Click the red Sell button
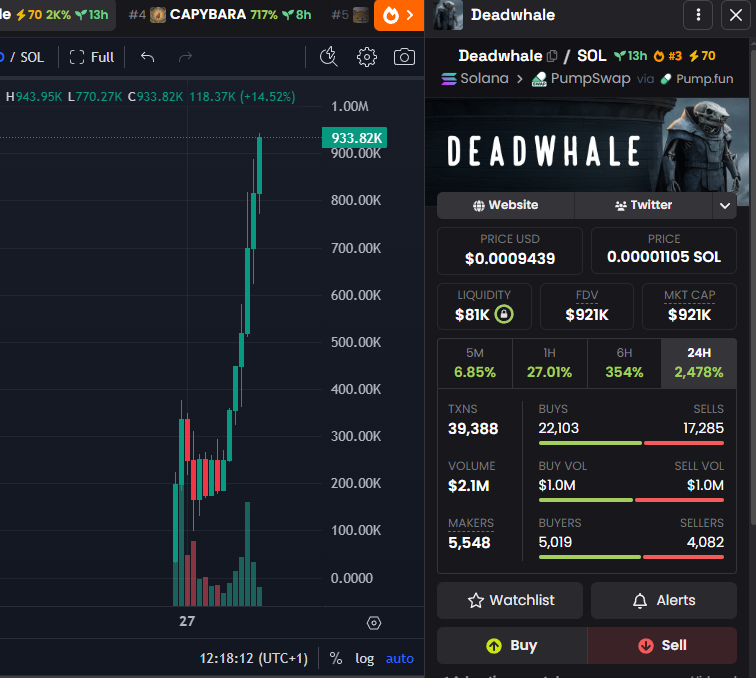This screenshot has height=678, width=756. [662, 645]
